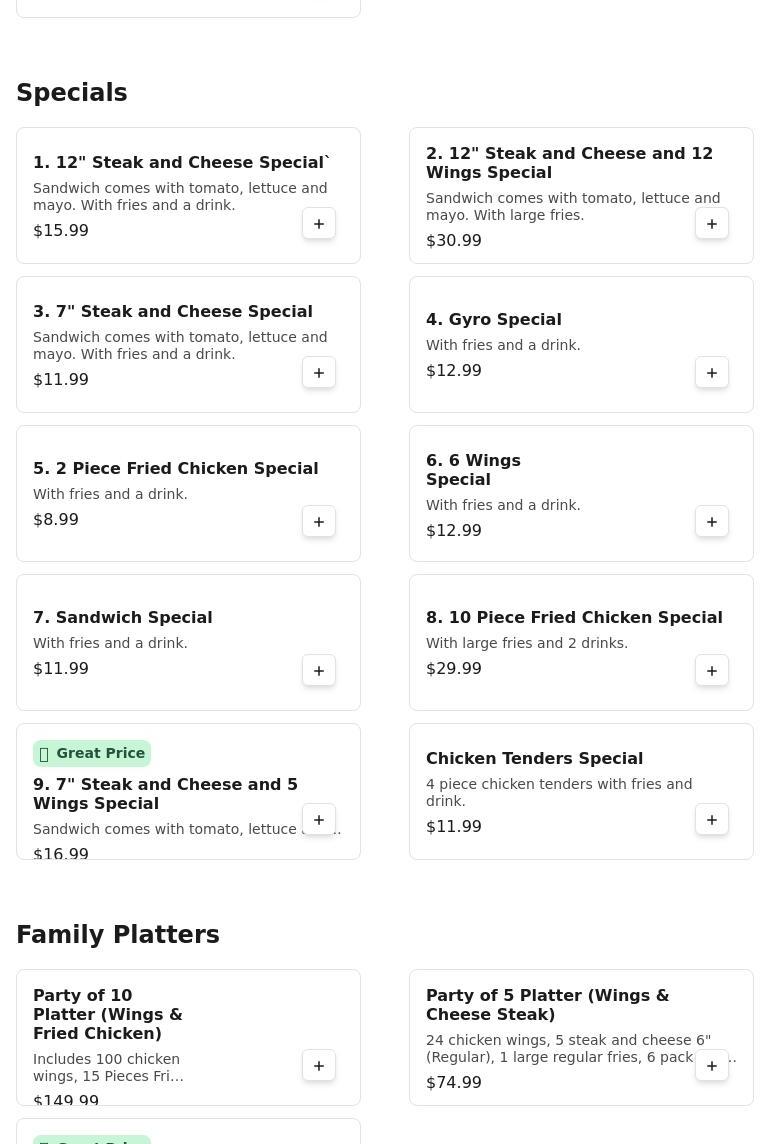Add 7" Steak and Cheese and 5 Wings Special
Viewport: 770px width, 1144px height.
click(x=319, y=820)
